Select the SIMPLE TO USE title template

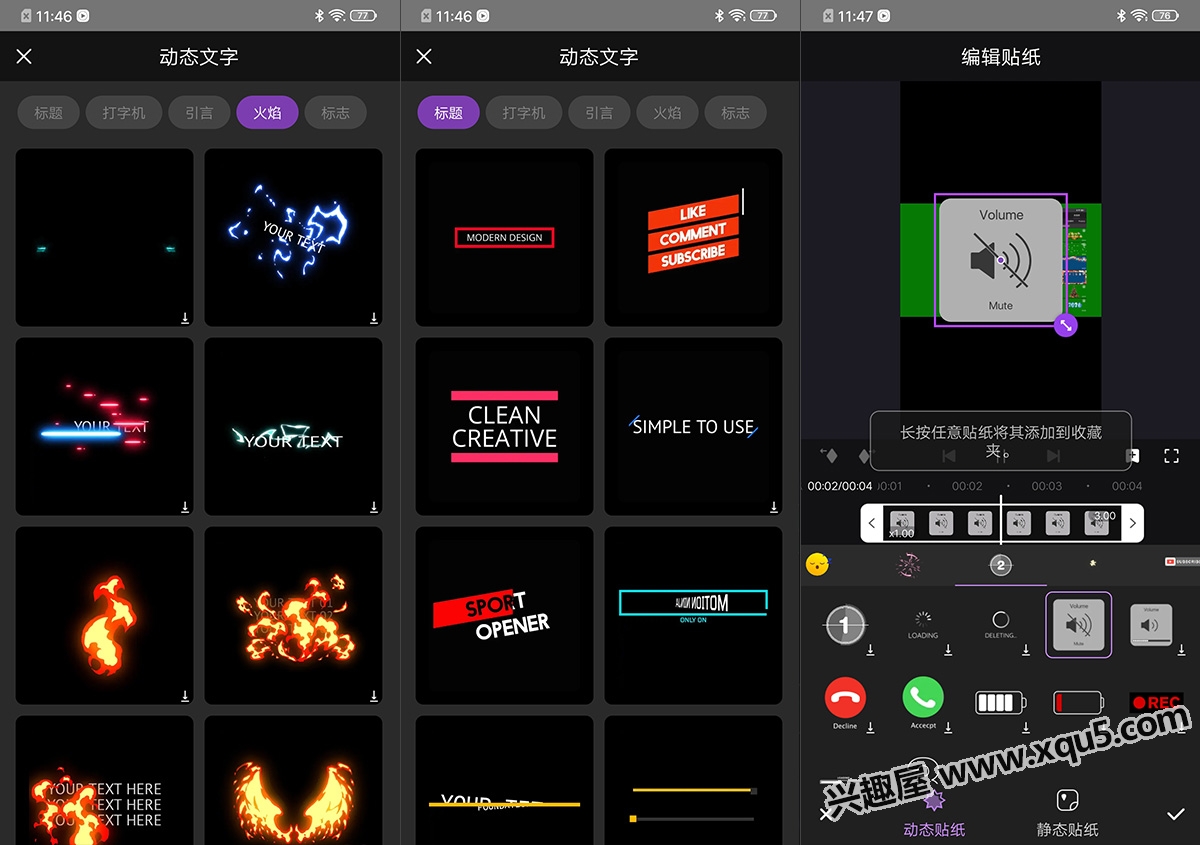[x=693, y=426]
